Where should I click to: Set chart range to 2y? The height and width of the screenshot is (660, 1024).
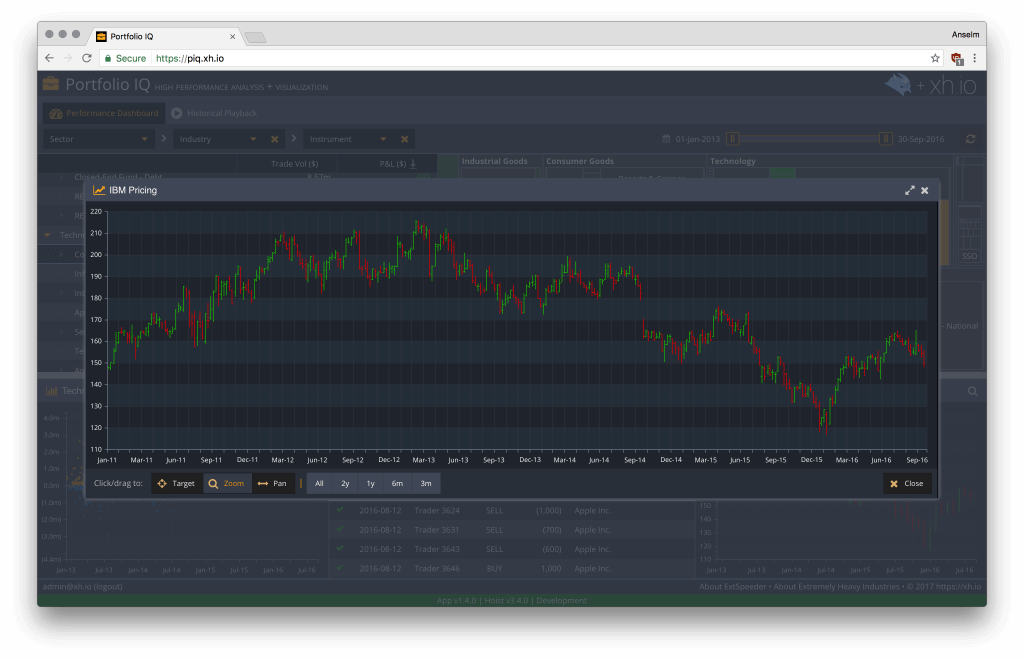pos(345,484)
